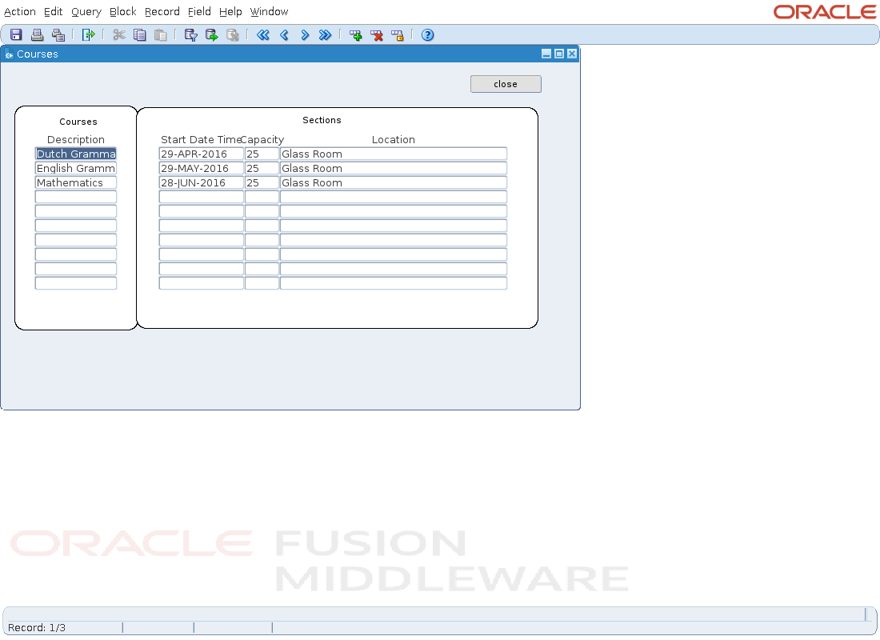Select the Dutch Grammar course field

point(76,154)
